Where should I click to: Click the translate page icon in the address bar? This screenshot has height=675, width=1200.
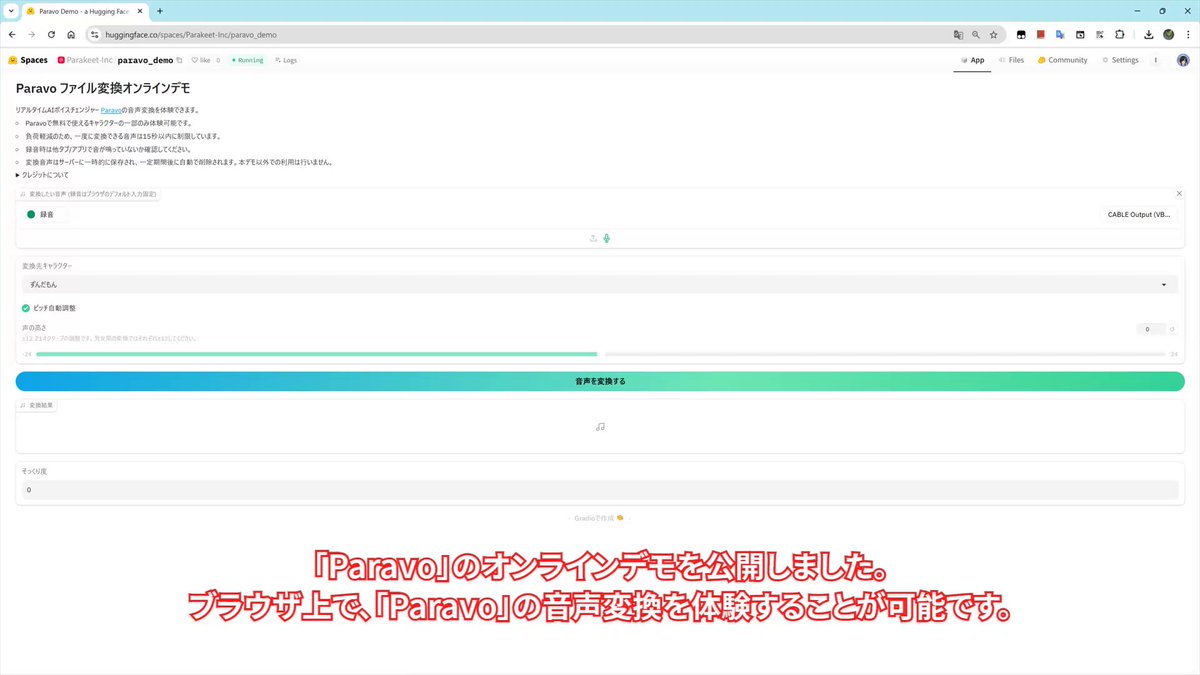coord(958,34)
